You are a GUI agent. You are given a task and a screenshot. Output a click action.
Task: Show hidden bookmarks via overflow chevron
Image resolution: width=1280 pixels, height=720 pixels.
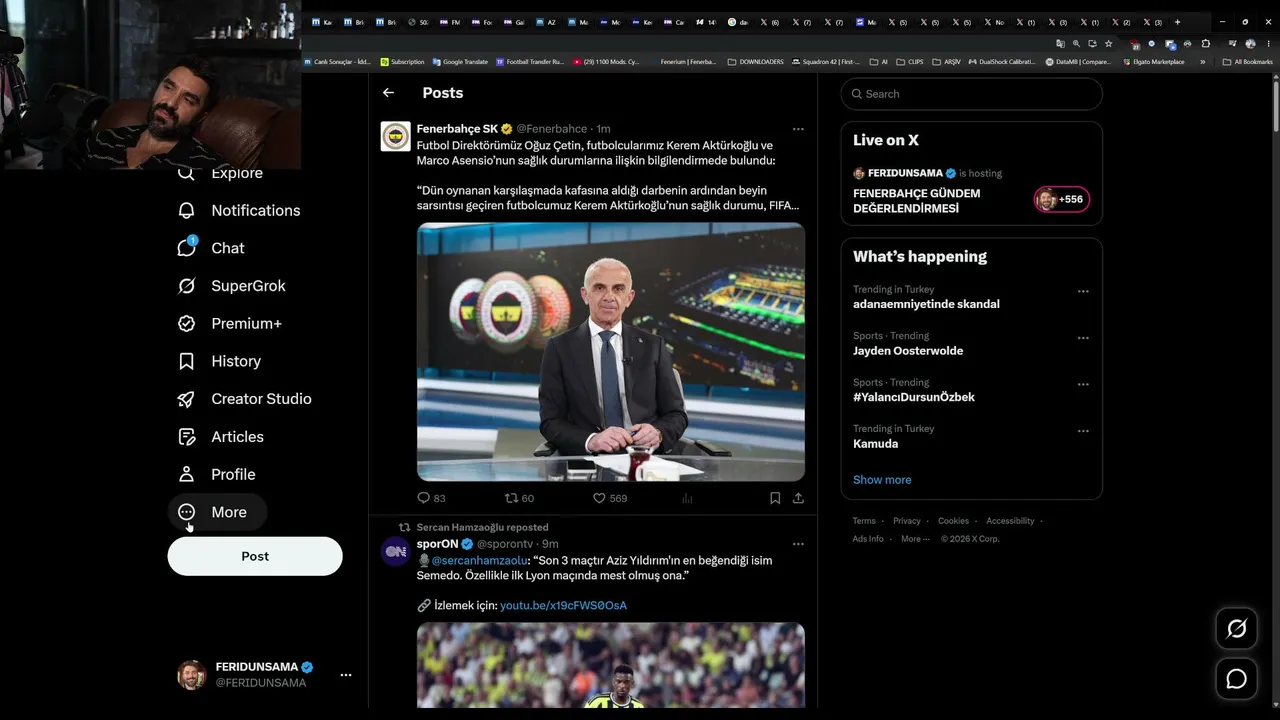[1202, 62]
